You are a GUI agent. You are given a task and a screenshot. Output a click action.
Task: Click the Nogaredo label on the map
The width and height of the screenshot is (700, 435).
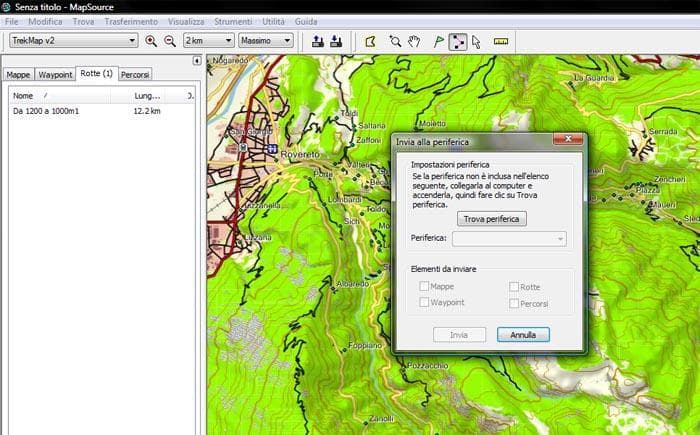230,60
